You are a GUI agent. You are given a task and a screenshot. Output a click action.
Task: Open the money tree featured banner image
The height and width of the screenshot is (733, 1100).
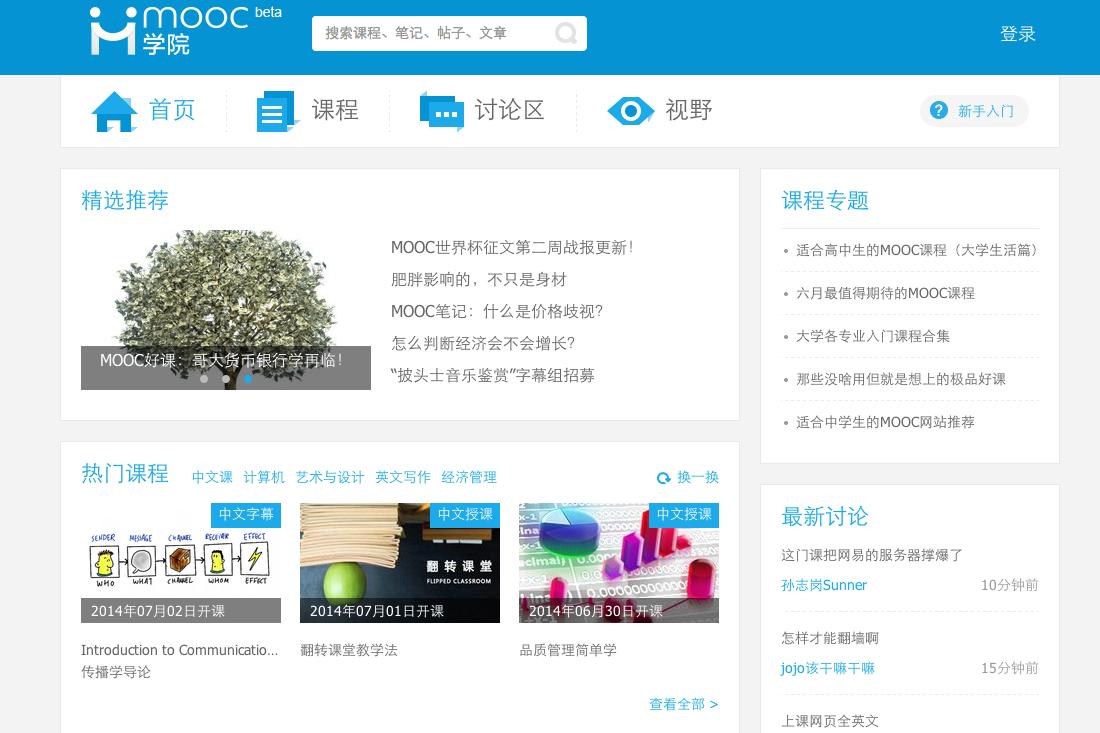coord(226,309)
